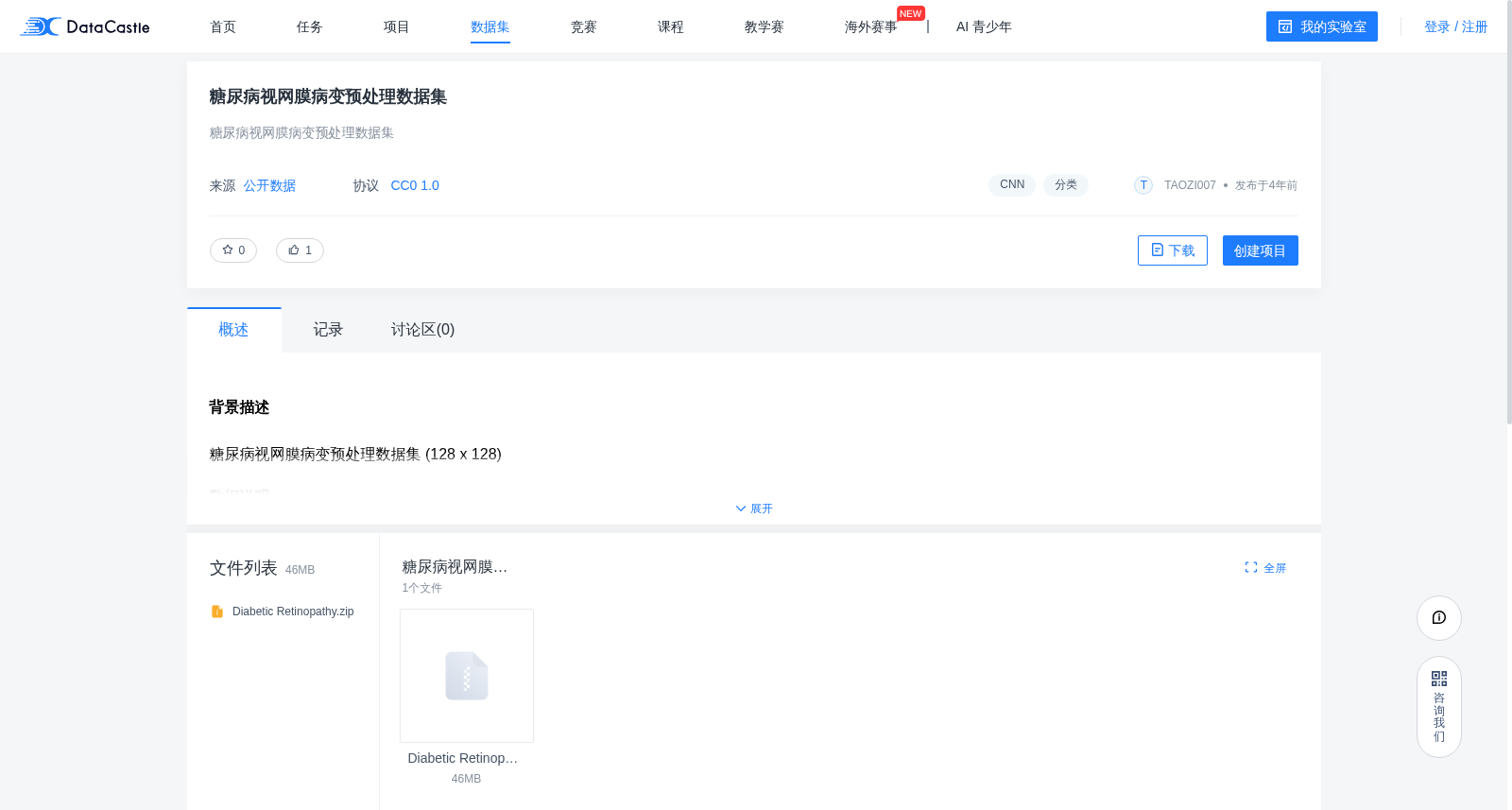The height and width of the screenshot is (810, 1512).
Task: Open the 咨询我们 QR code widget
Action: [x=1439, y=707]
